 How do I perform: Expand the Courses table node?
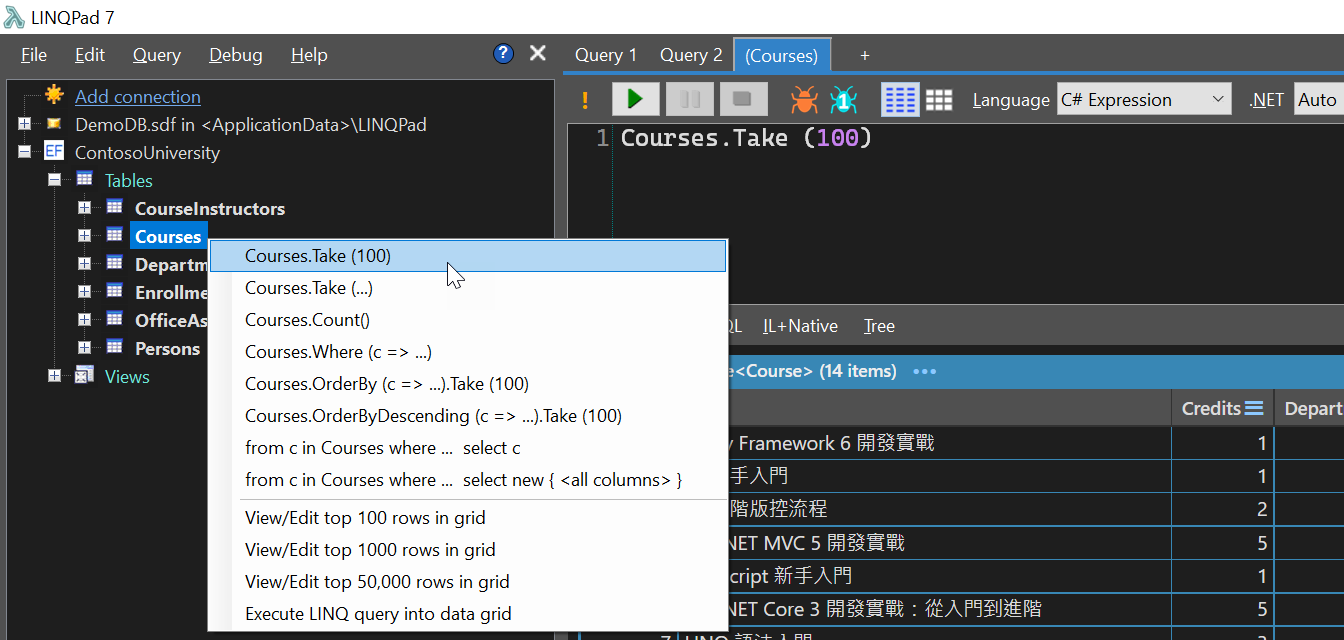coord(84,236)
